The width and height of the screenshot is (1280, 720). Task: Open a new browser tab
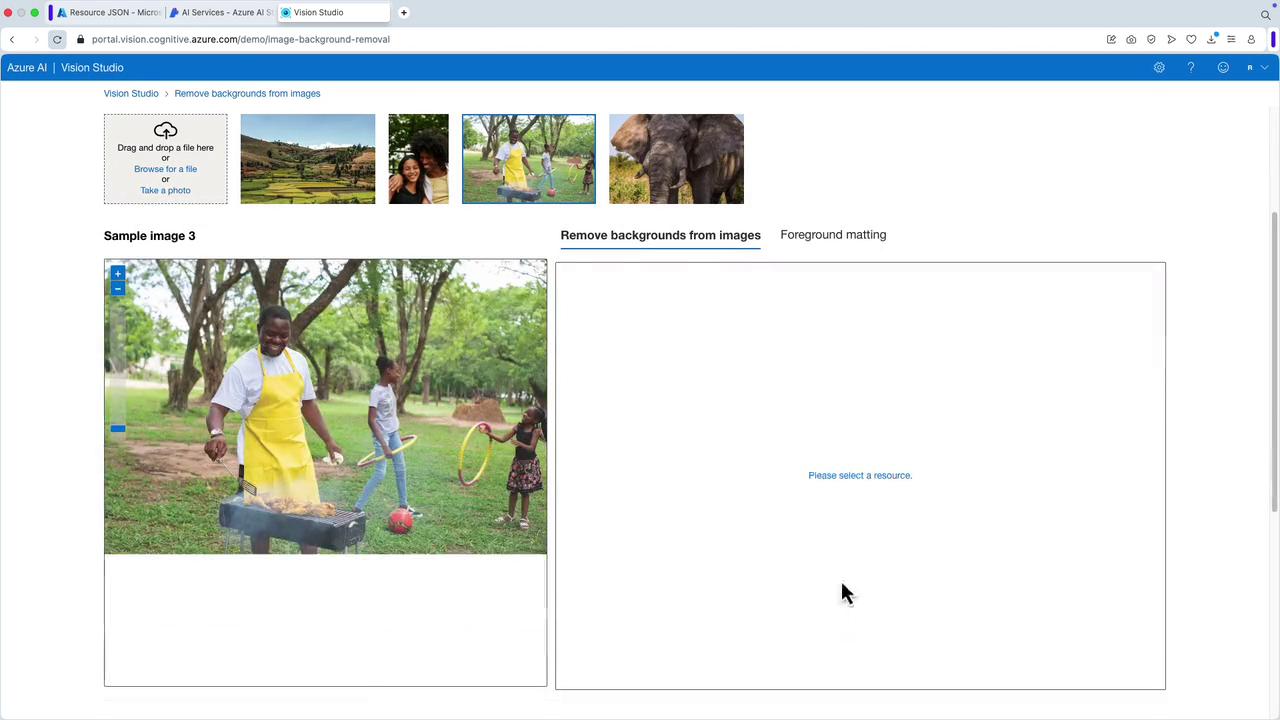click(404, 13)
